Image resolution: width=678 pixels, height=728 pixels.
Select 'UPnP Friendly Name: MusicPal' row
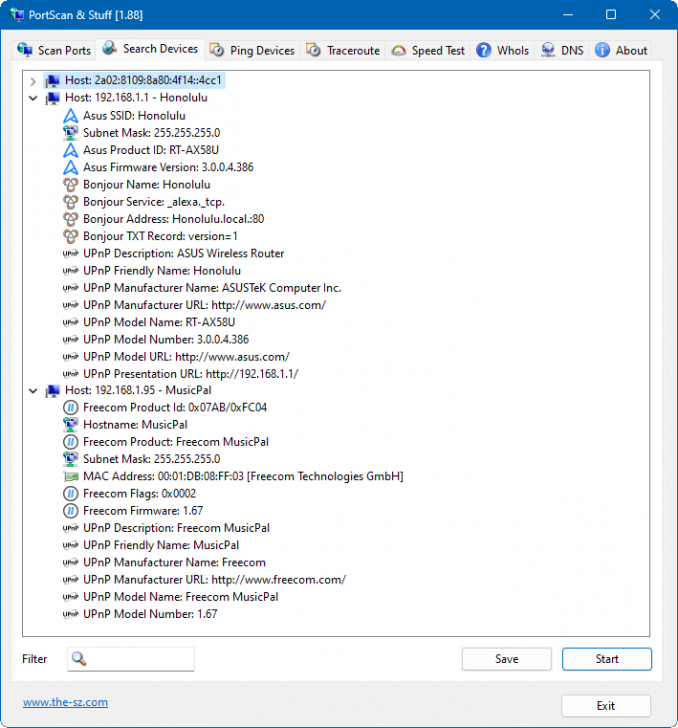pyautogui.click(x=161, y=545)
